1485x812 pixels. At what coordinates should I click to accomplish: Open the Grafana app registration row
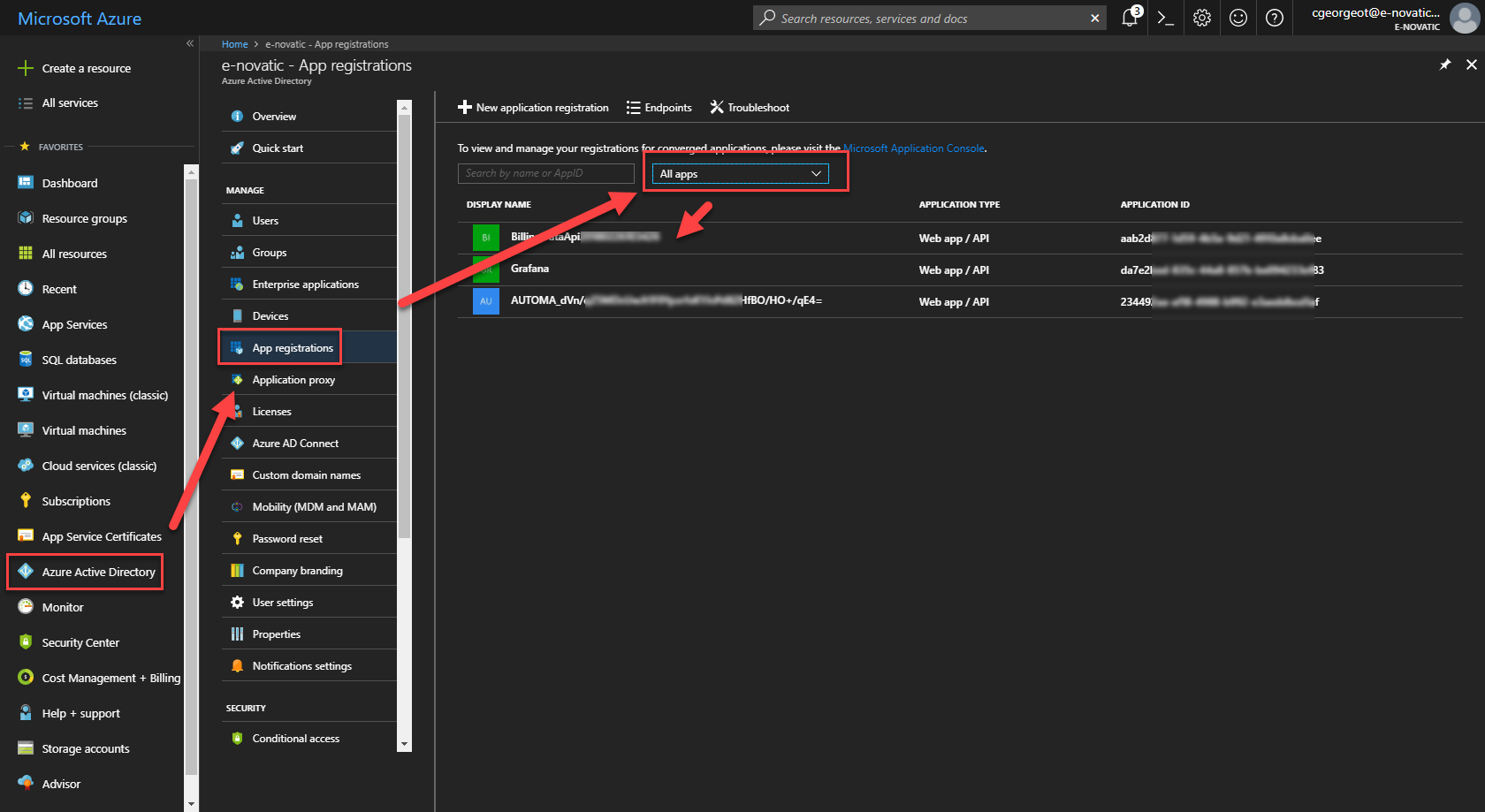point(960,269)
